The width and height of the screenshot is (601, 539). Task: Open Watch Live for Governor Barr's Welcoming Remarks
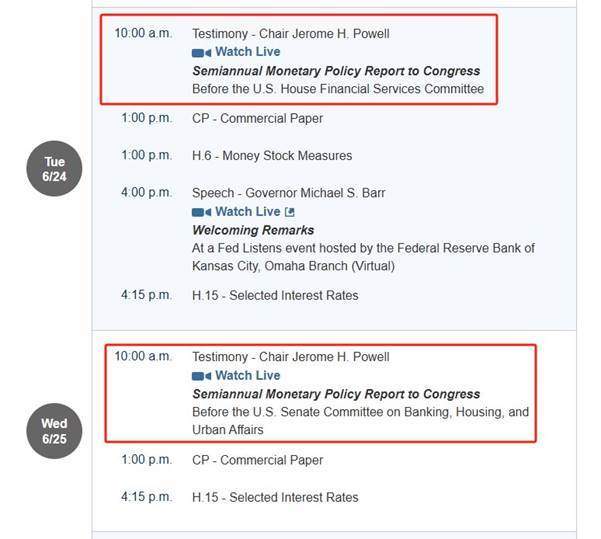pyautogui.click(x=247, y=212)
